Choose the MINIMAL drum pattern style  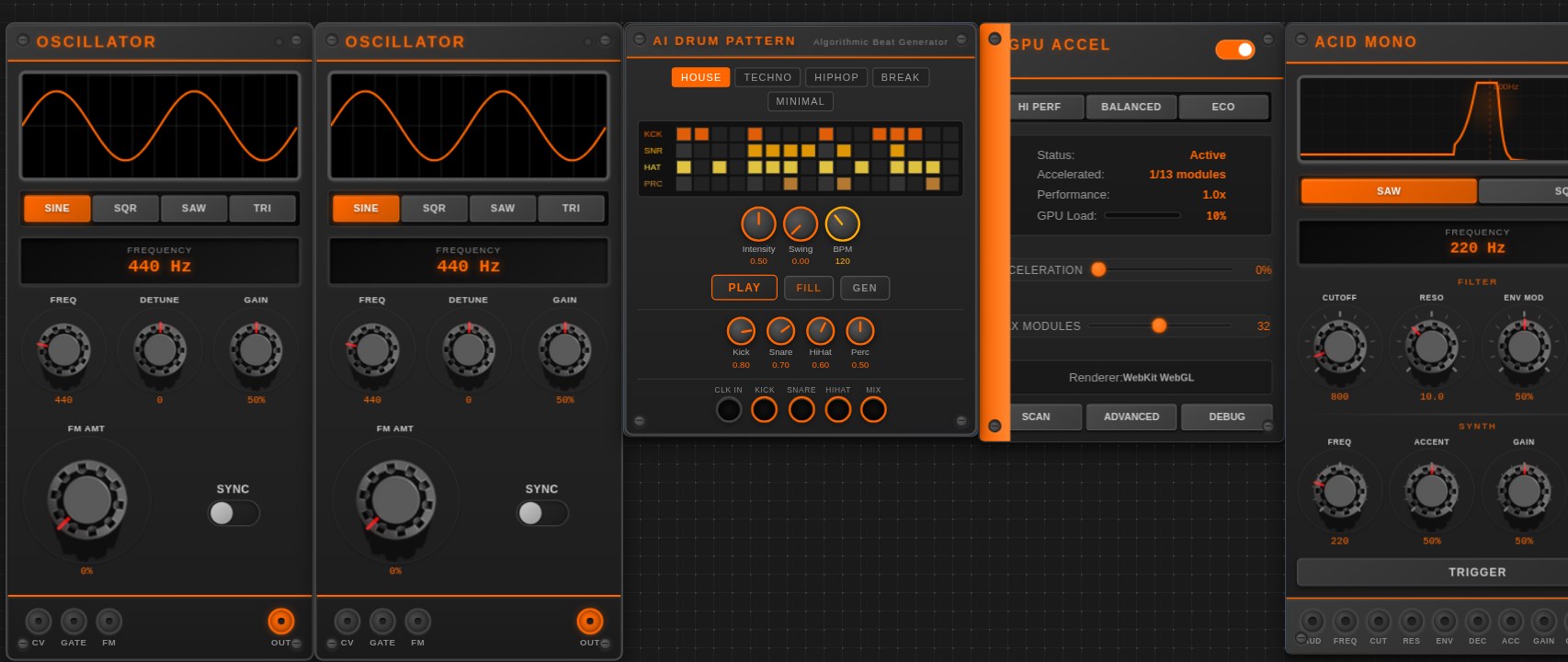pyautogui.click(x=801, y=101)
